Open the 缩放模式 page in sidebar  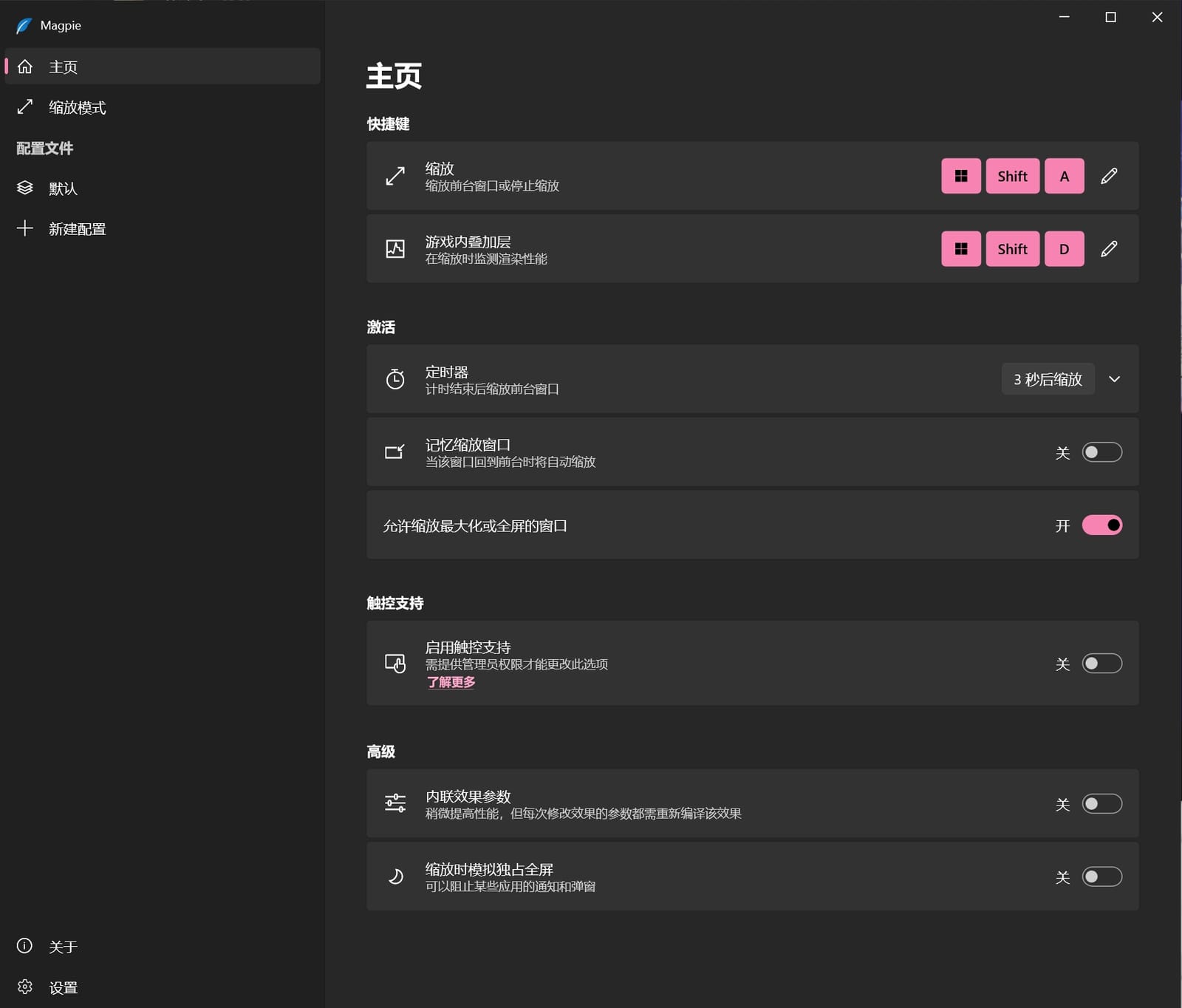(x=78, y=108)
